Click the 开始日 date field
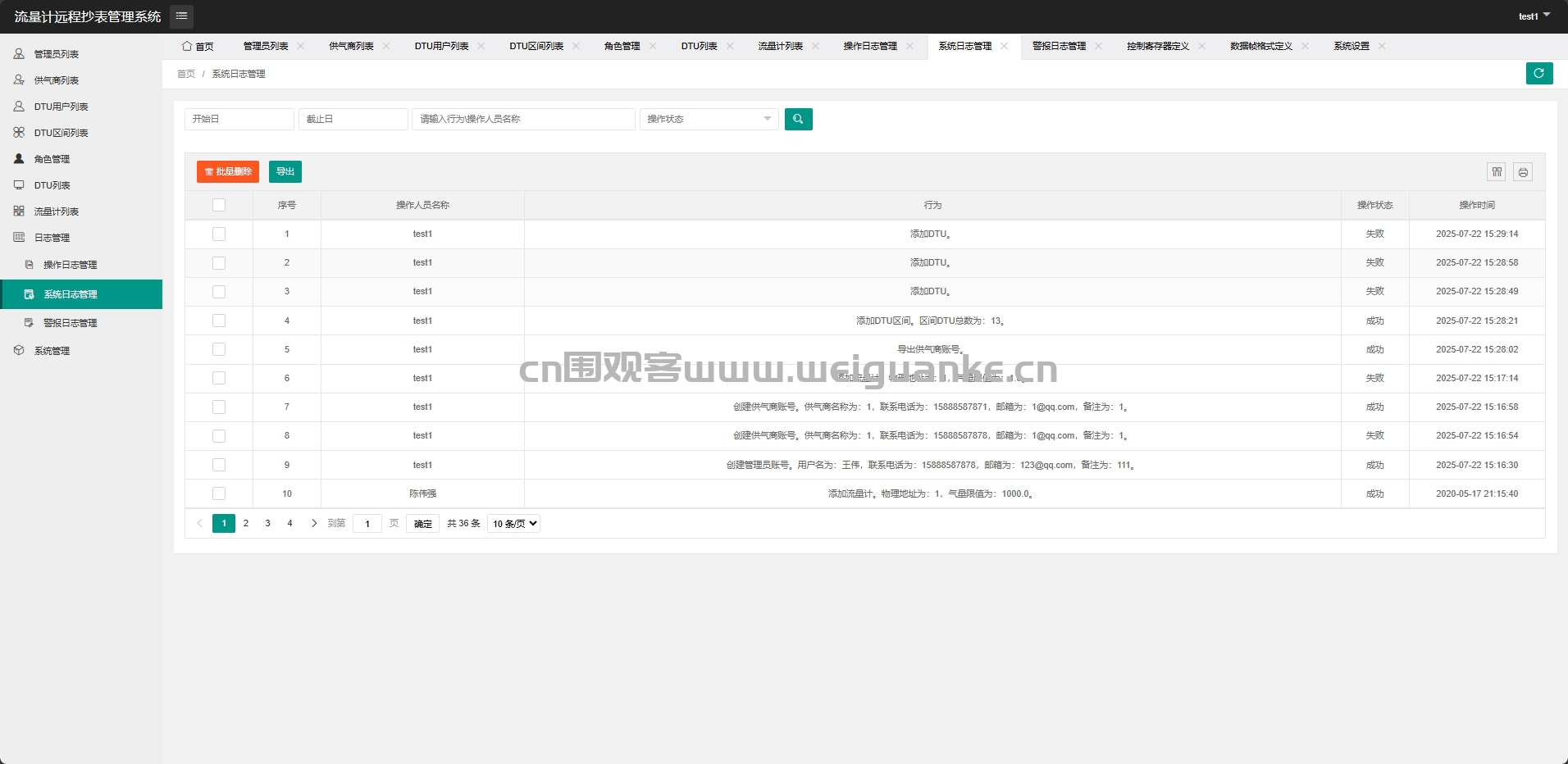 (x=239, y=119)
